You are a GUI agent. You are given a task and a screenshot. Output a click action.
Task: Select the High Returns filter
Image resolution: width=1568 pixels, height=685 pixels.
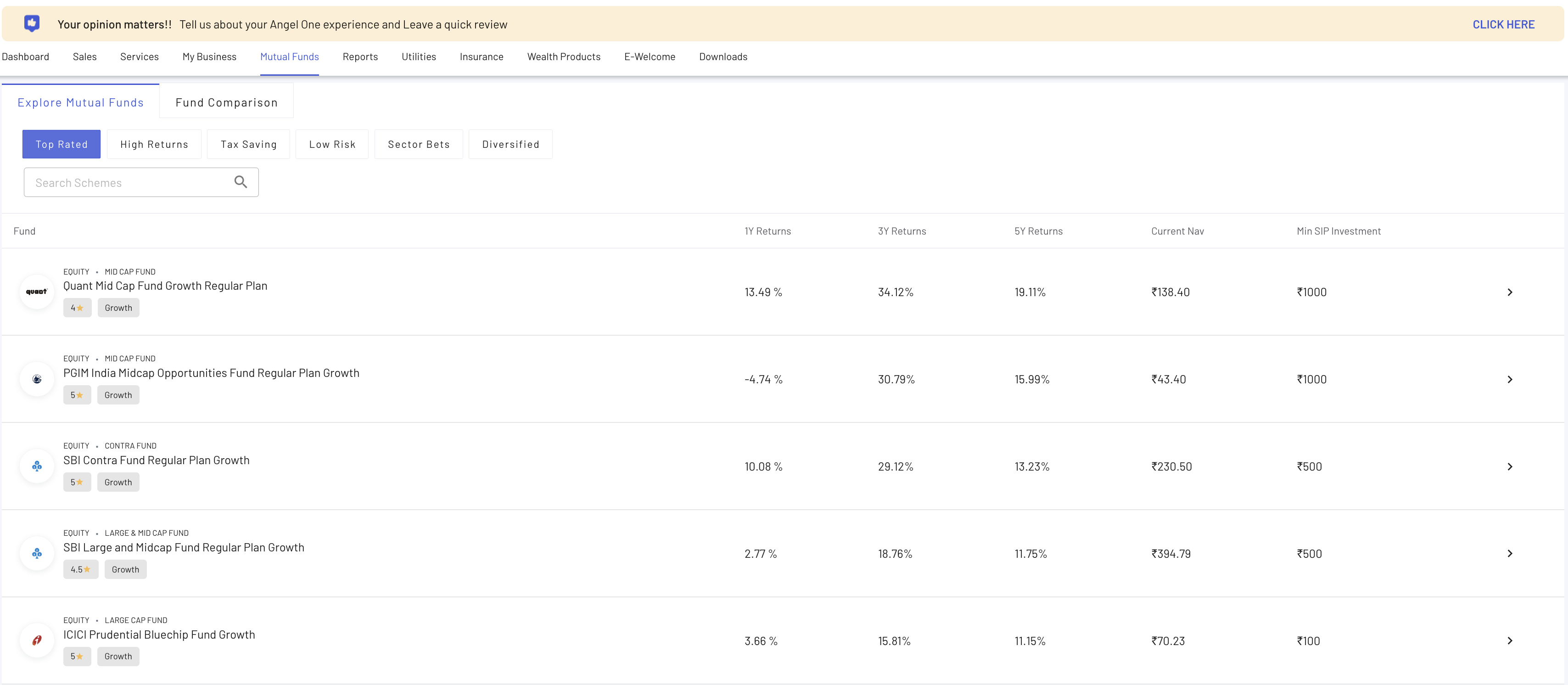[154, 144]
